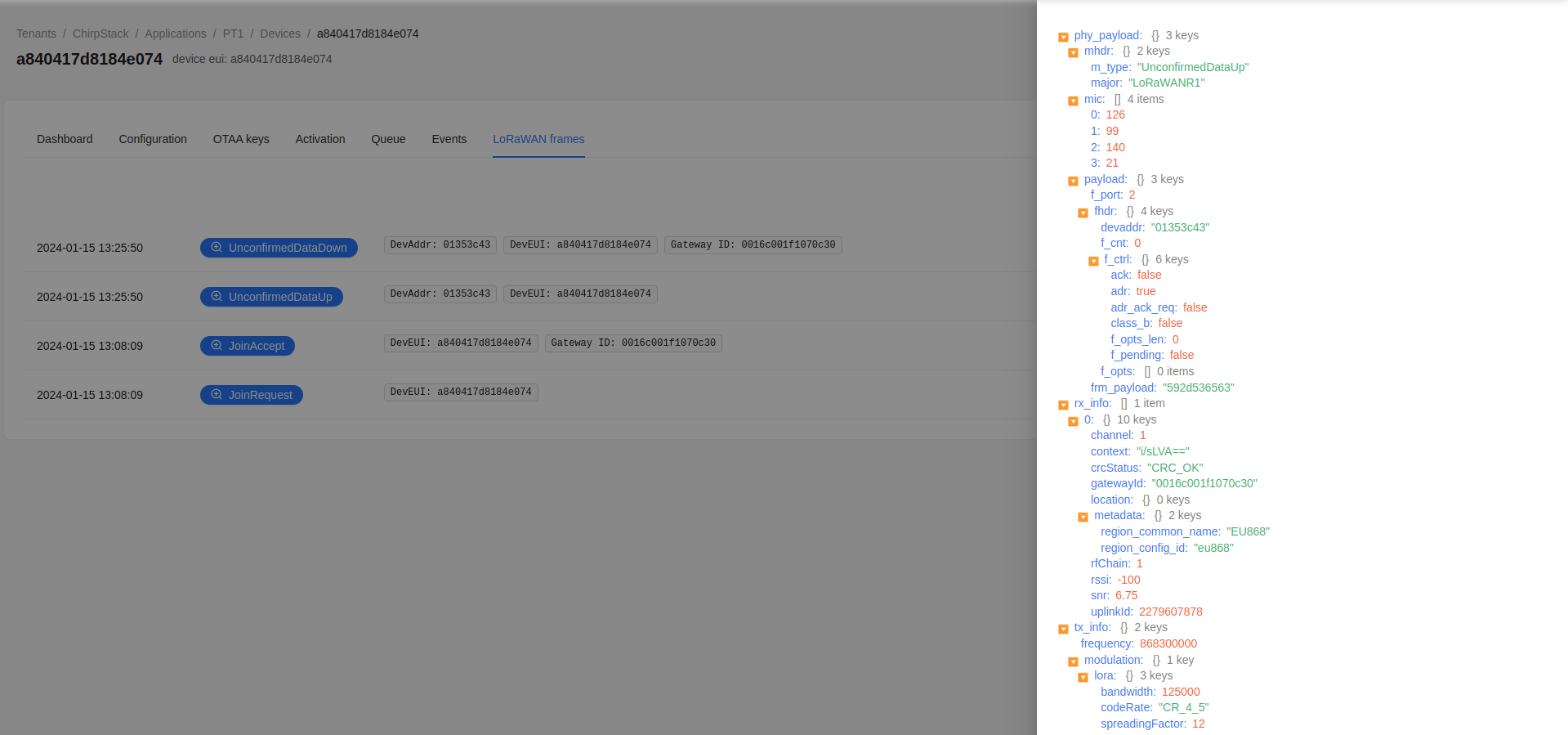Collapse the rx_info array node
The height and width of the screenshot is (735, 1568).
(1063, 405)
